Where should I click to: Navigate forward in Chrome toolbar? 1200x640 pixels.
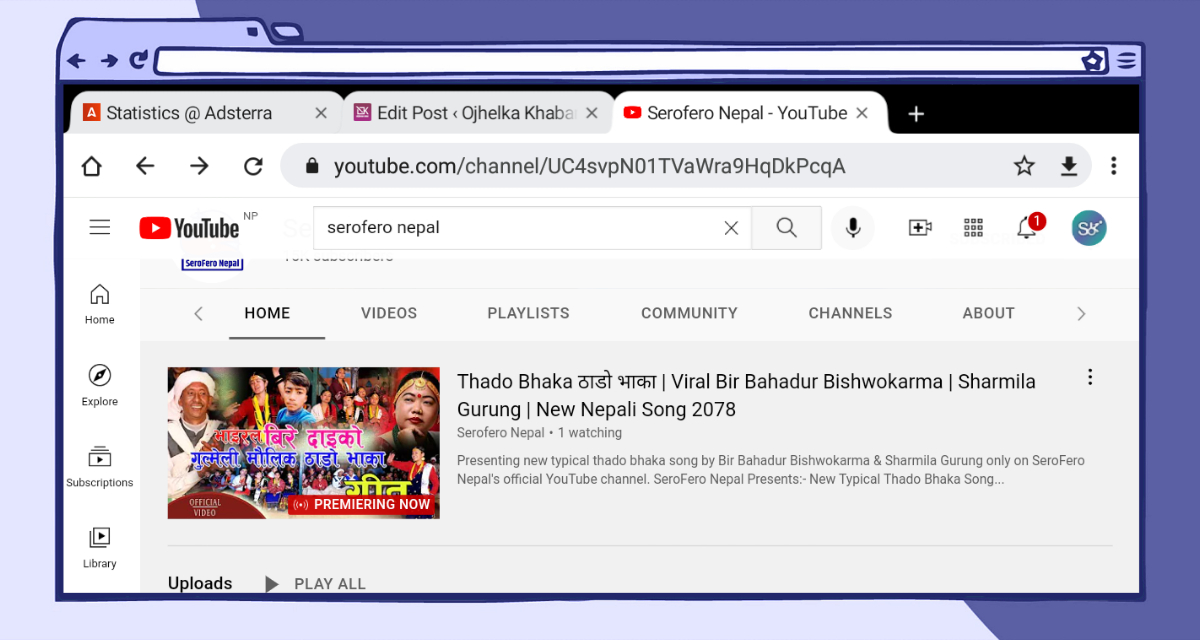[200, 166]
